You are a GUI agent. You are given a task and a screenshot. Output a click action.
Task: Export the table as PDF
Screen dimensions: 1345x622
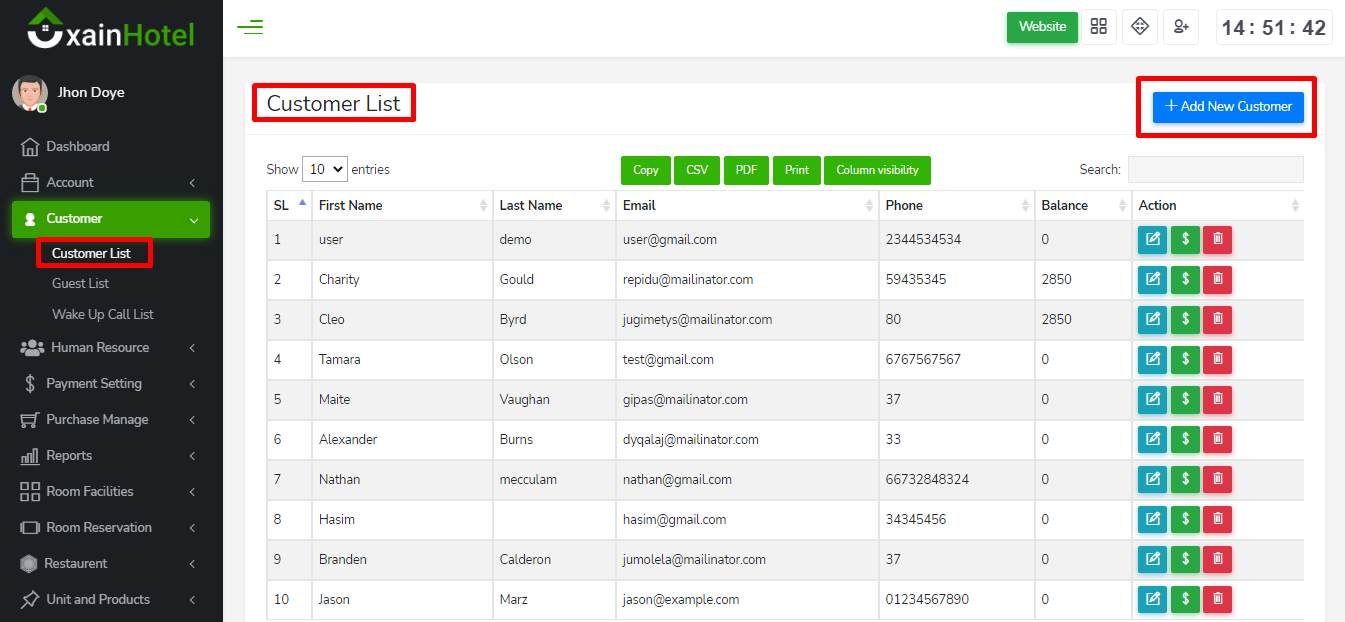746,170
